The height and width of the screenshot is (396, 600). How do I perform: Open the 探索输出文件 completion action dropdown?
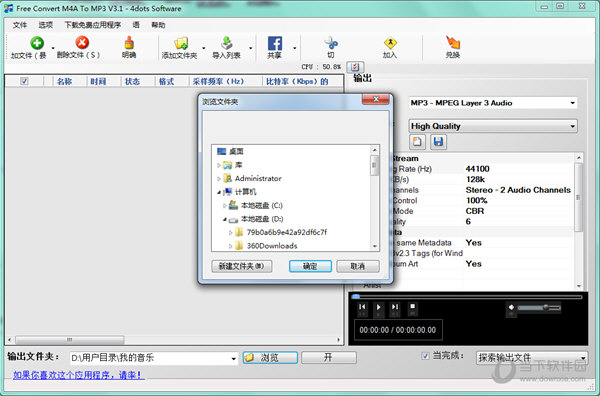[583, 358]
